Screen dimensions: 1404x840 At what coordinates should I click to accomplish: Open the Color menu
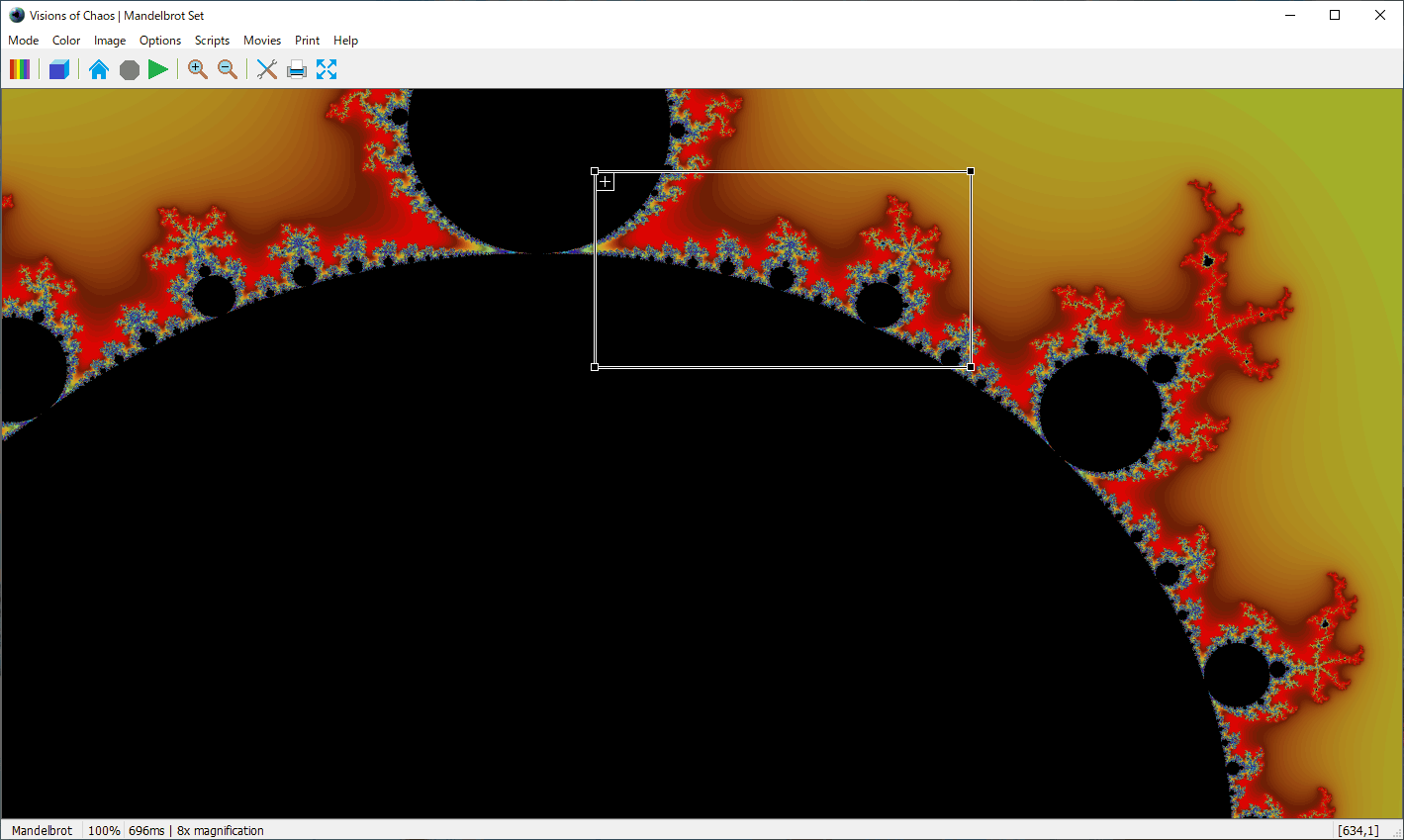coord(66,41)
